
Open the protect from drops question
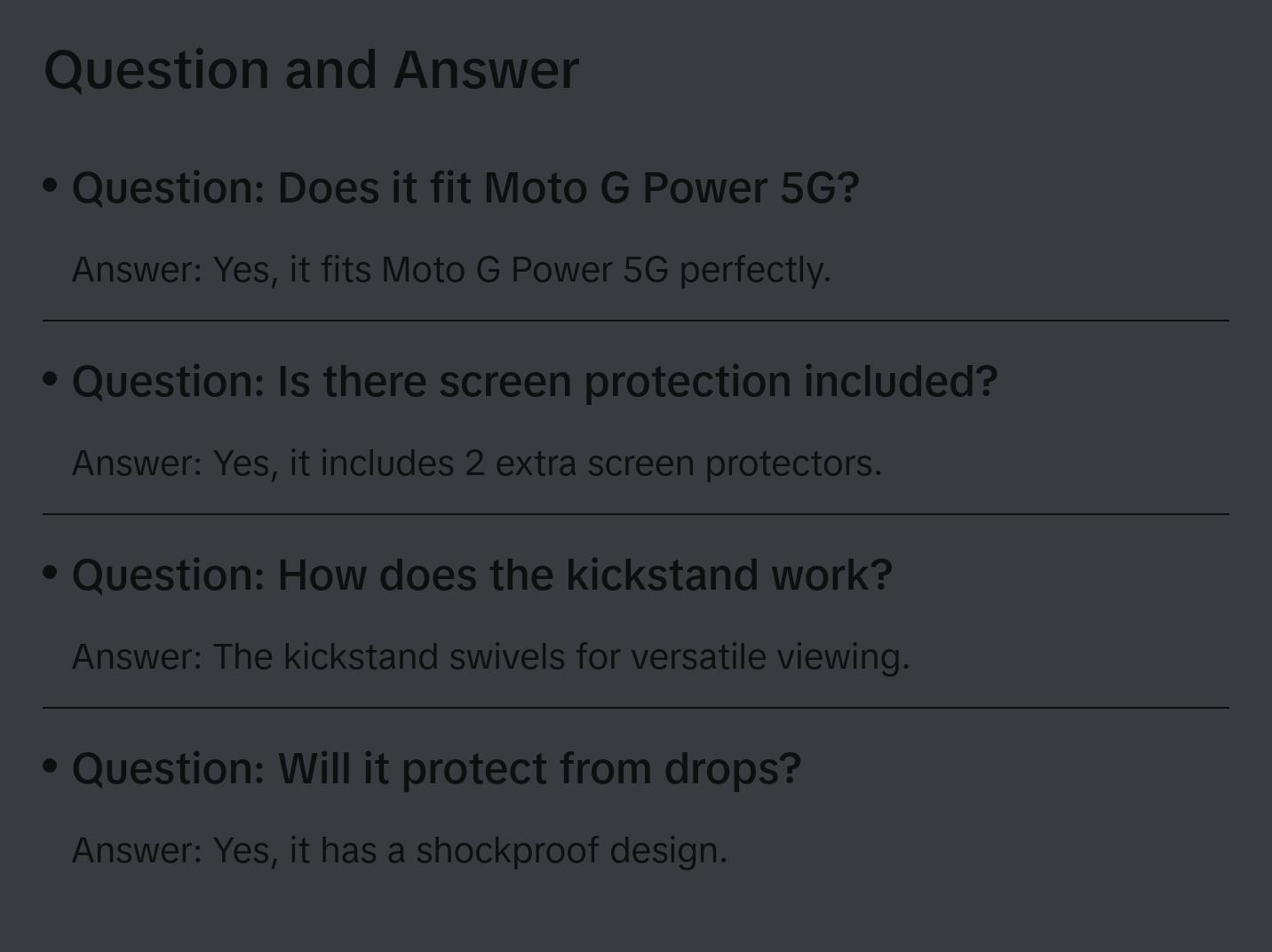pos(436,769)
